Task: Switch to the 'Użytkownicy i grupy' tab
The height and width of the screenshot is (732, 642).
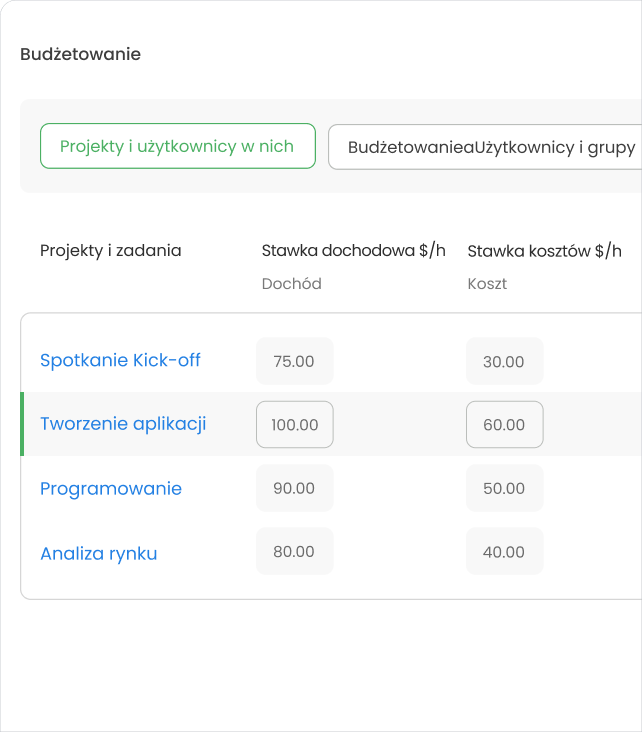Action: click(x=555, y=147)
